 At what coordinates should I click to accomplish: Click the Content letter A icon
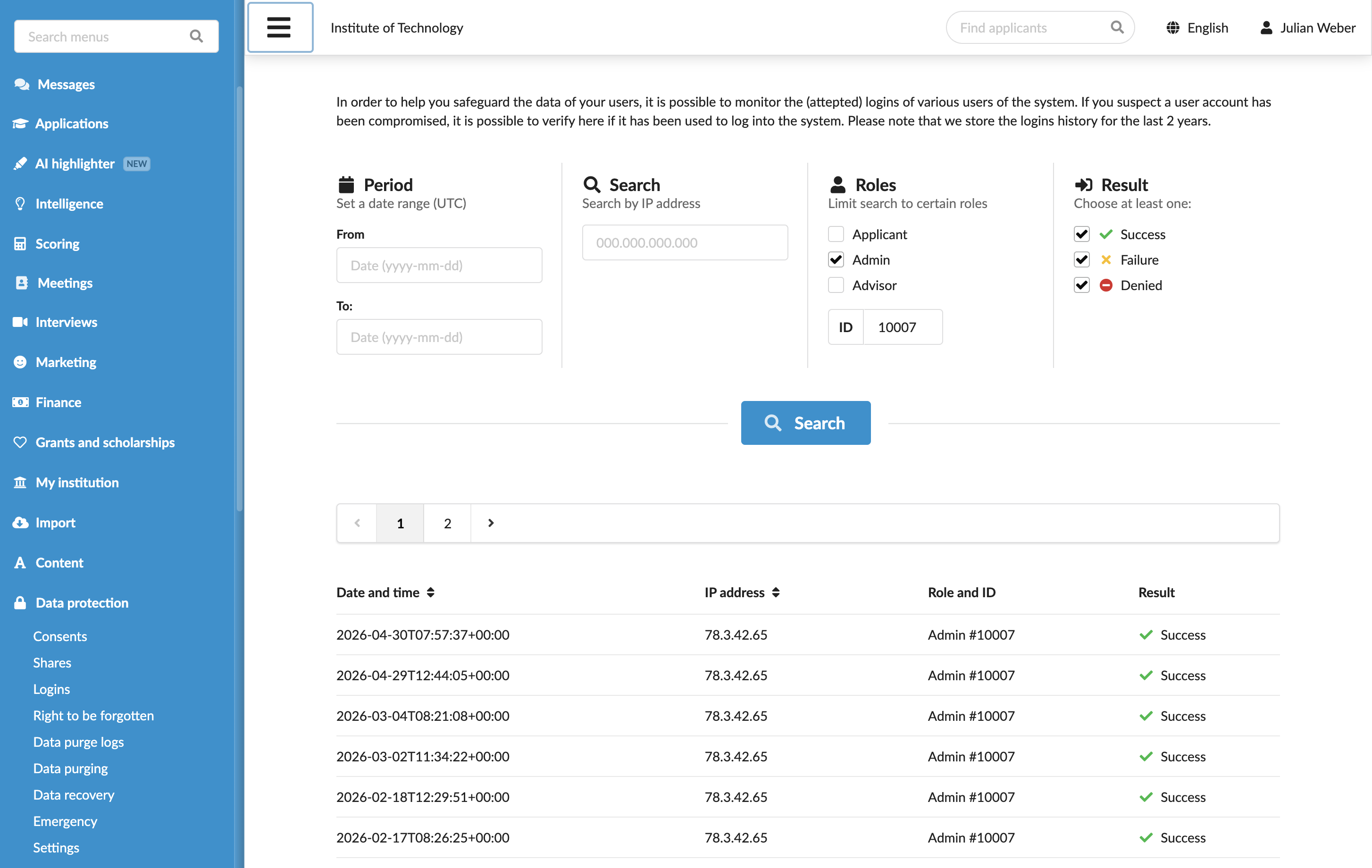tap(20, 562)
